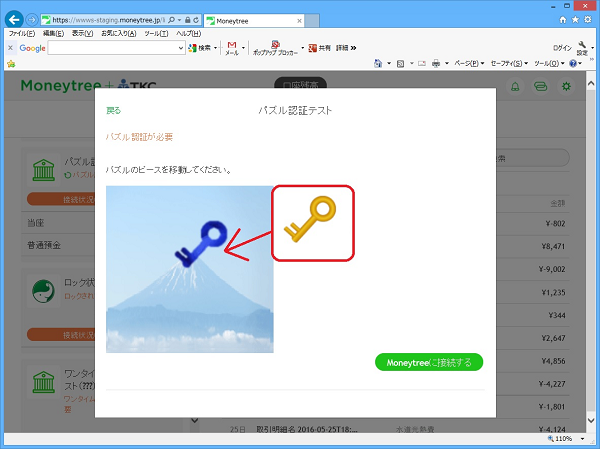Image resolution: width=600 pixels, height=449 pixels.
Task: Click the green bank building icon for パズル
Action: click(x=44, y=170)
